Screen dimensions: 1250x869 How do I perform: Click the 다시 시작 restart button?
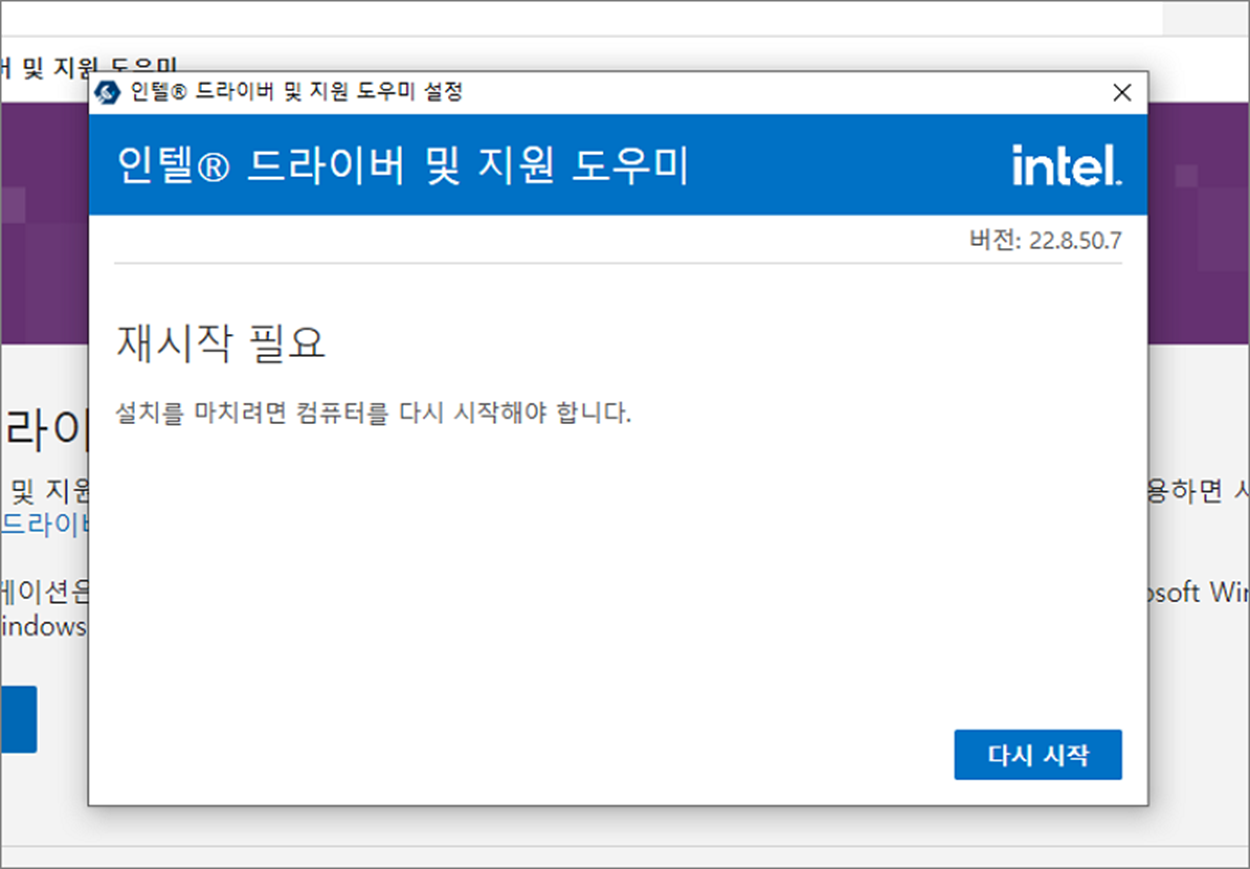(1038, 755)
